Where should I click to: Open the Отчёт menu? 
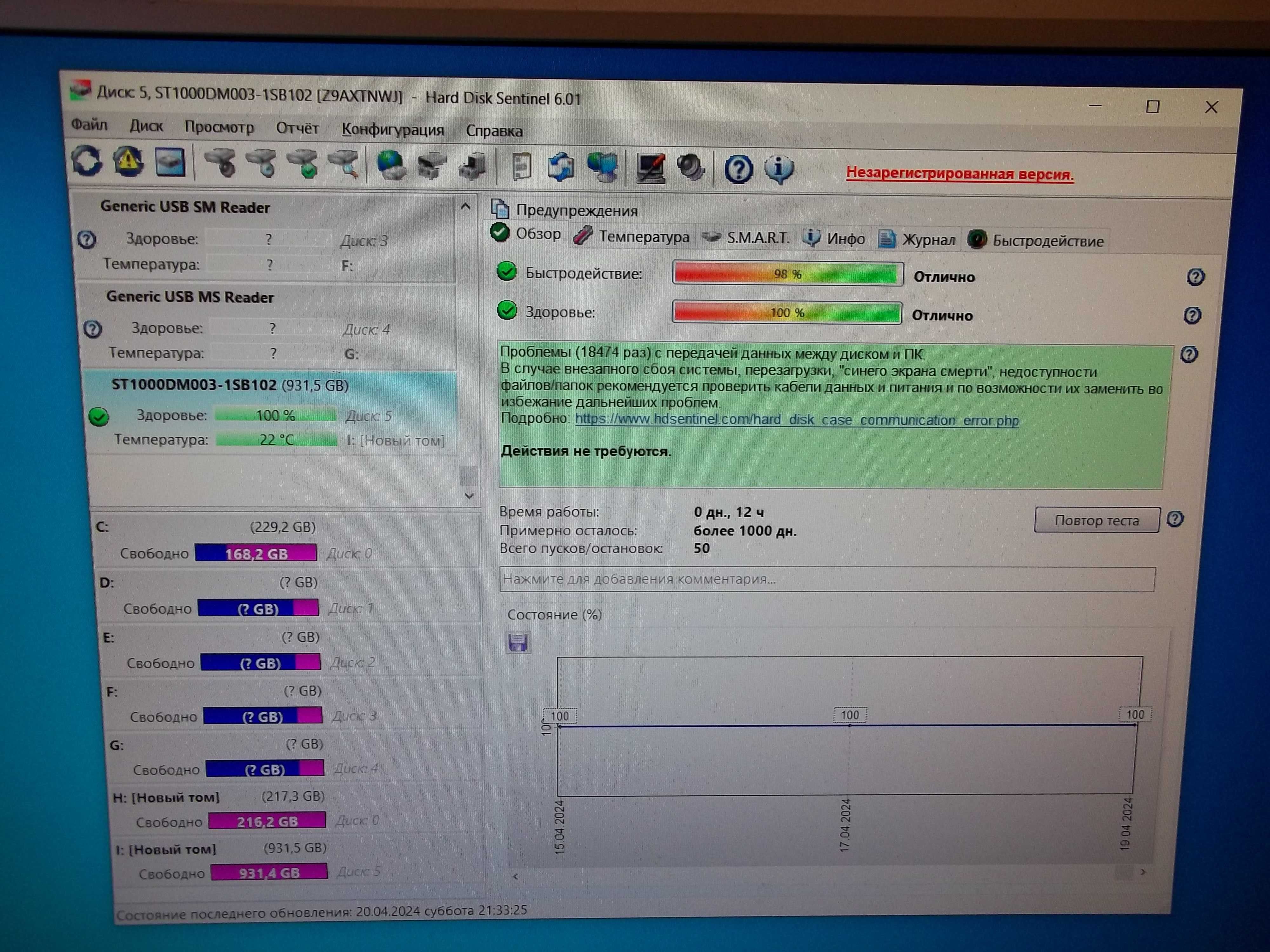click(x=297, y=128)
